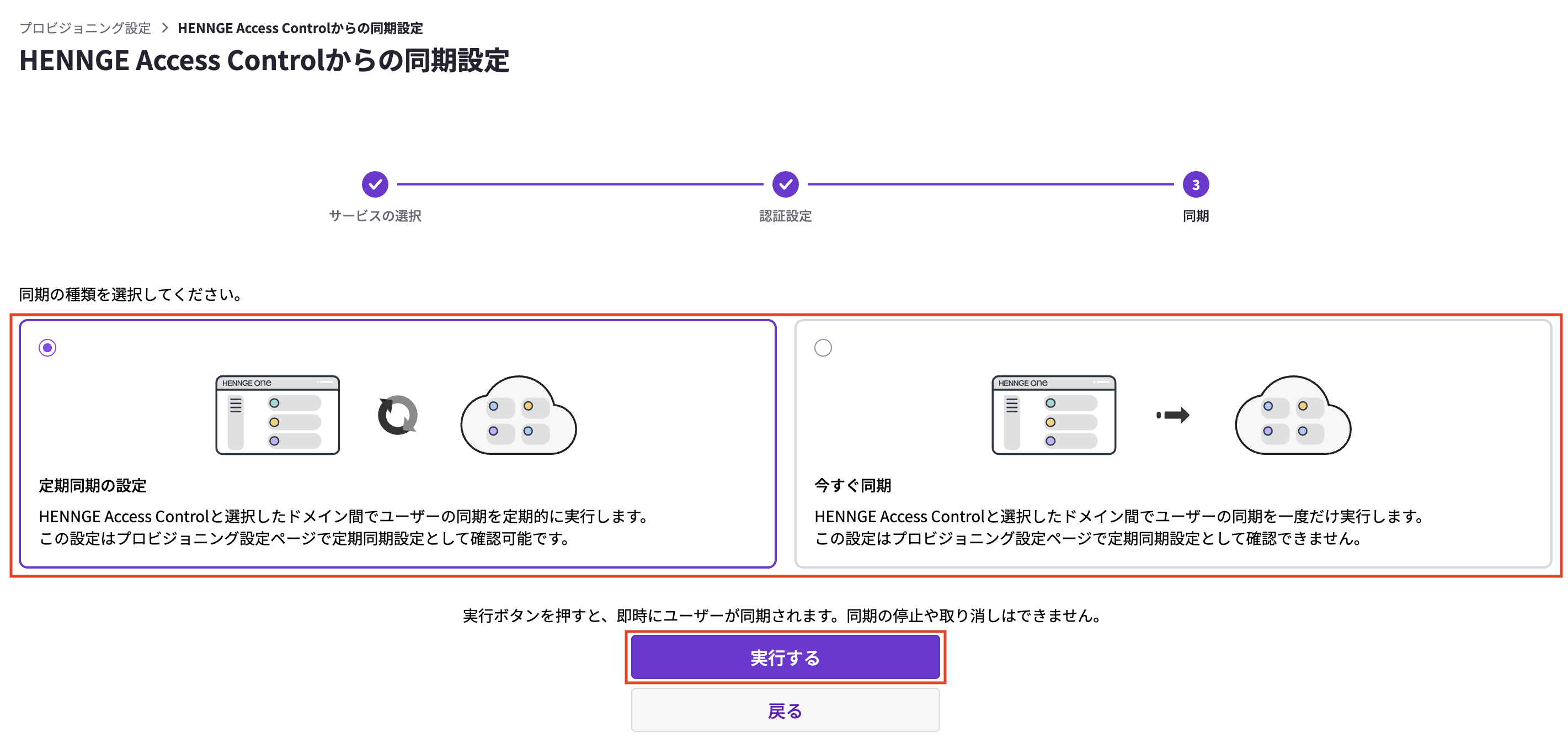Image resolution: width=1568 pixels, height=743 pixels.
Task: Click the right arrow icon in 今すぐ同期 card
Action: coord(1172,415)
